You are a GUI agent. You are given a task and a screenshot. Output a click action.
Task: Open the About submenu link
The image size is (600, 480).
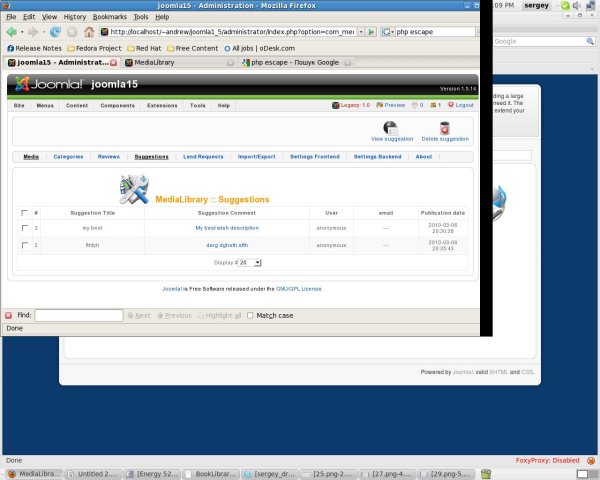point(424,157)
